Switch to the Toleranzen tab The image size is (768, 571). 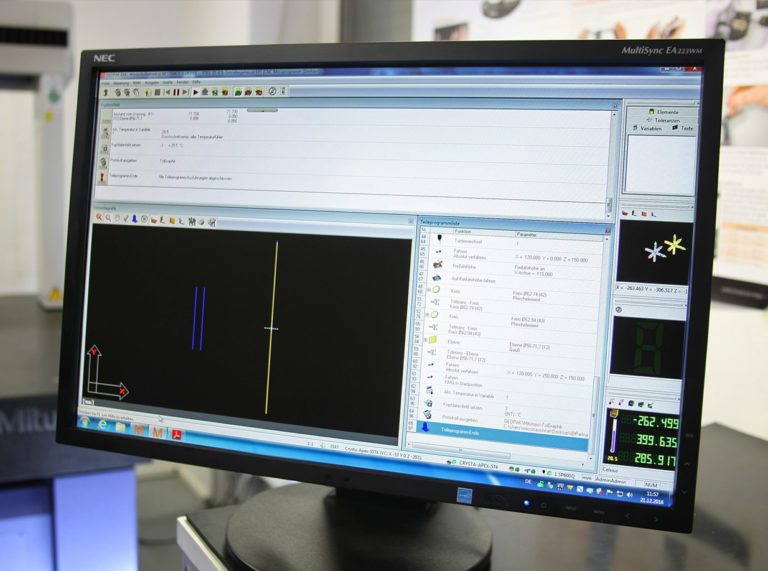[x=664, y=120]
